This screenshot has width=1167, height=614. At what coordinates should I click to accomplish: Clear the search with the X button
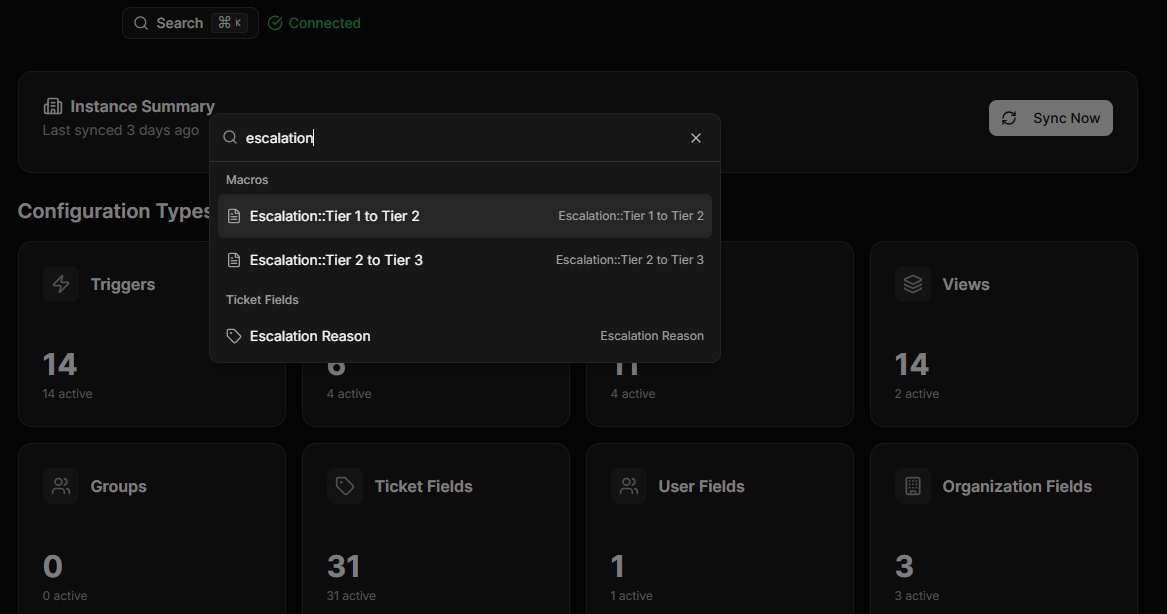696,137
